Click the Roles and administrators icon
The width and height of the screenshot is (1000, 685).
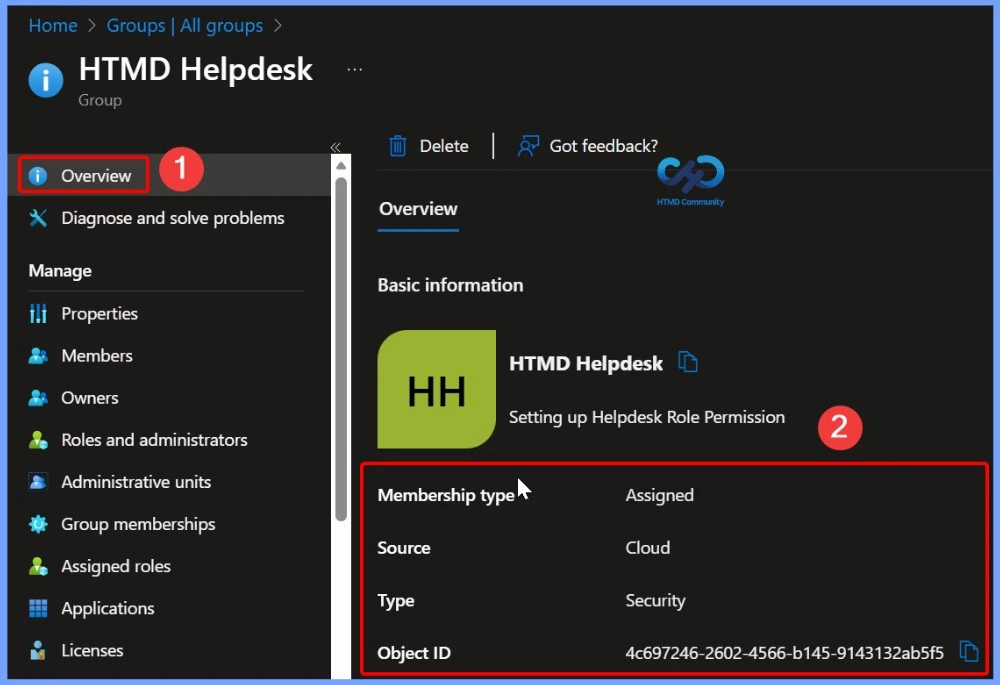[39, 440]
